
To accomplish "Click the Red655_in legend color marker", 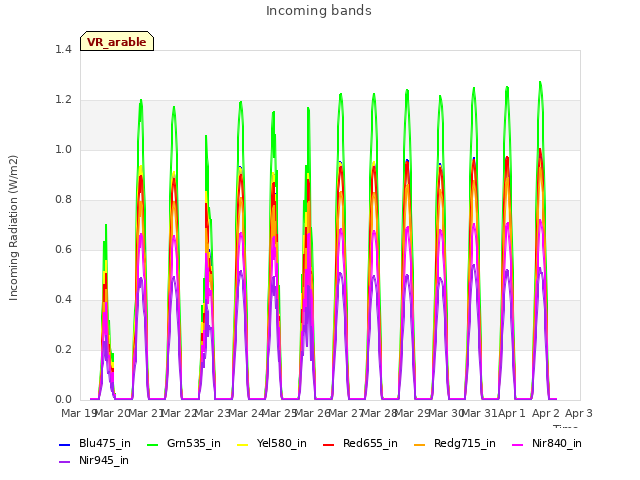I will (x=329, y=444).
